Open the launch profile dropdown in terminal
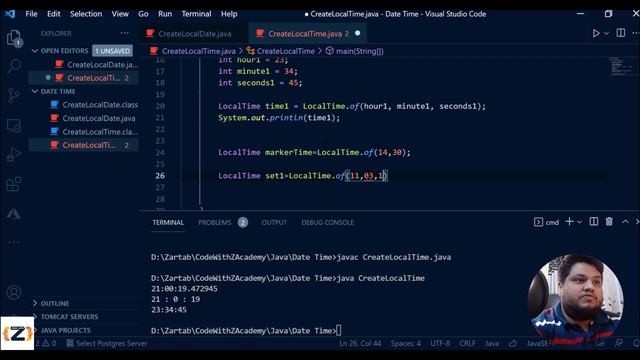This screenshot has height=360, width=640. pyautogui.click(x=579, y=222)
